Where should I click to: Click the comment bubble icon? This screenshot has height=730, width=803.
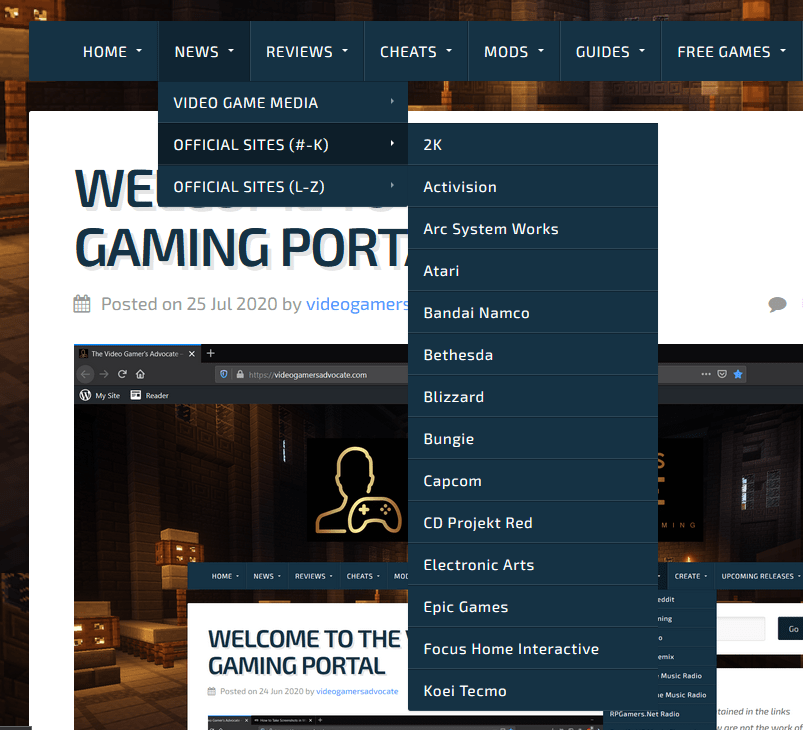[777, 304]
